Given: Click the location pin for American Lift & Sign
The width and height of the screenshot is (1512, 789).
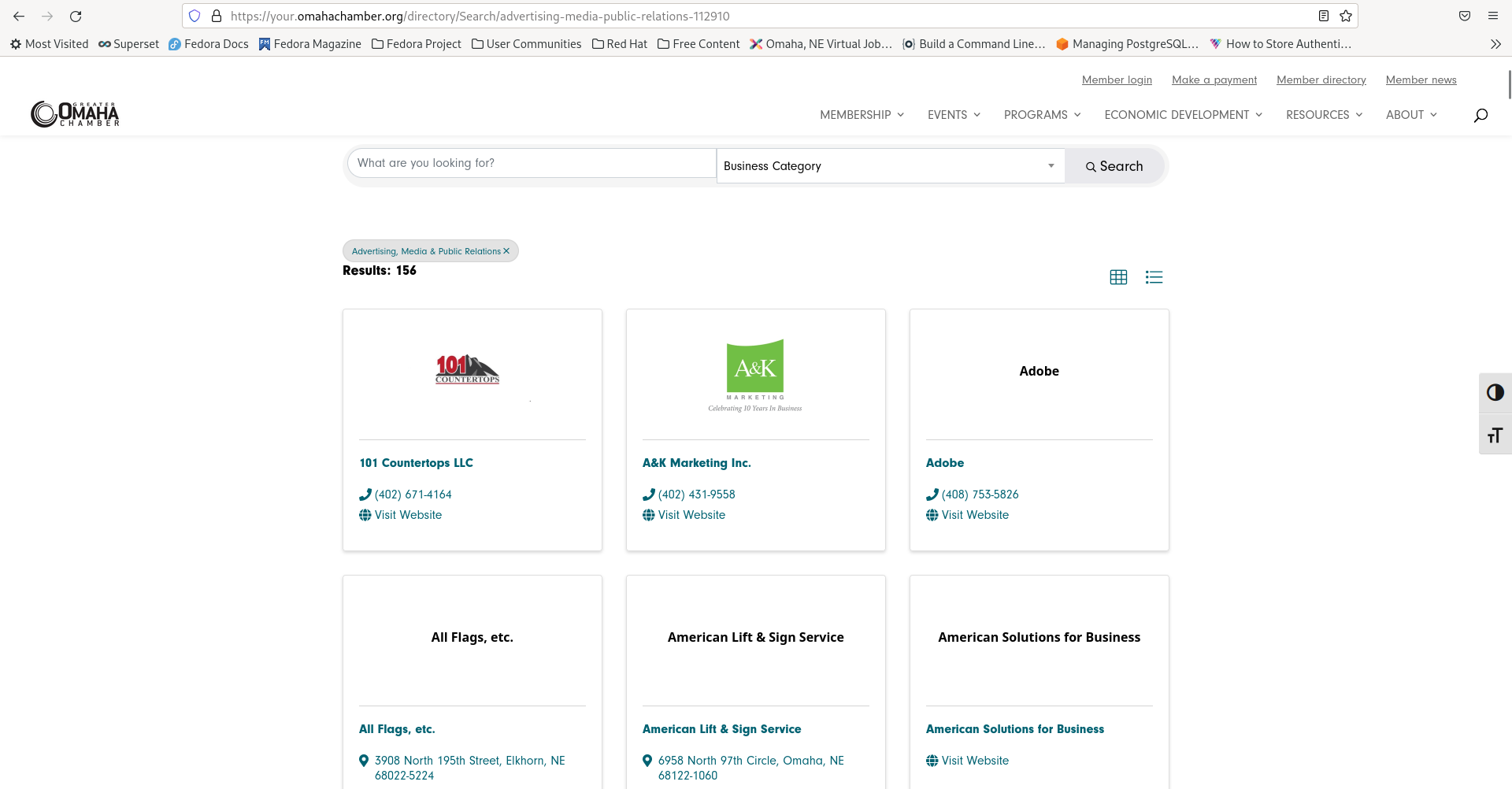Looking at the screenshot, I should tap(647, 761).
